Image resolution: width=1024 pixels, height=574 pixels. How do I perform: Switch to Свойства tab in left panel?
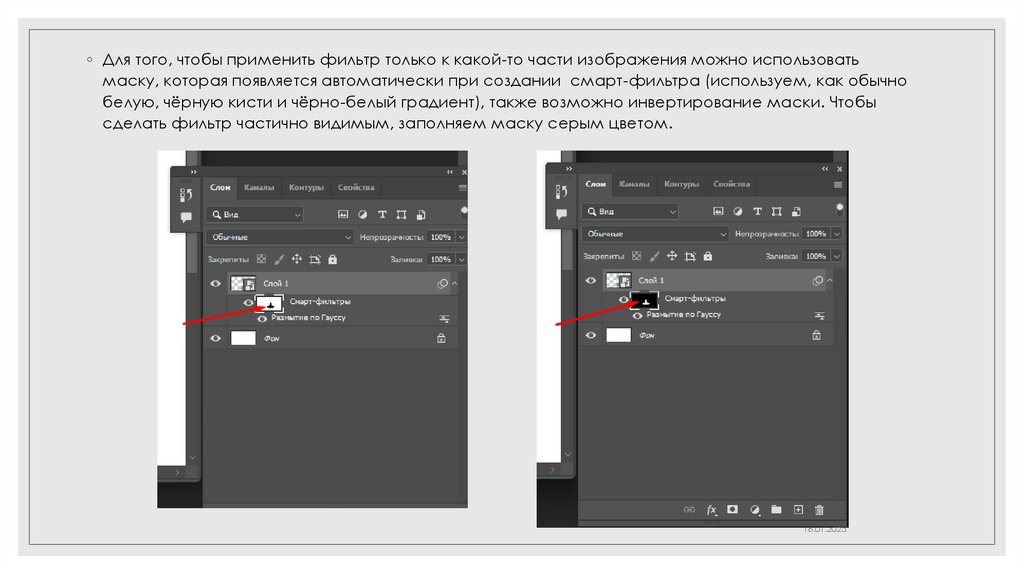tap(356, 187)
